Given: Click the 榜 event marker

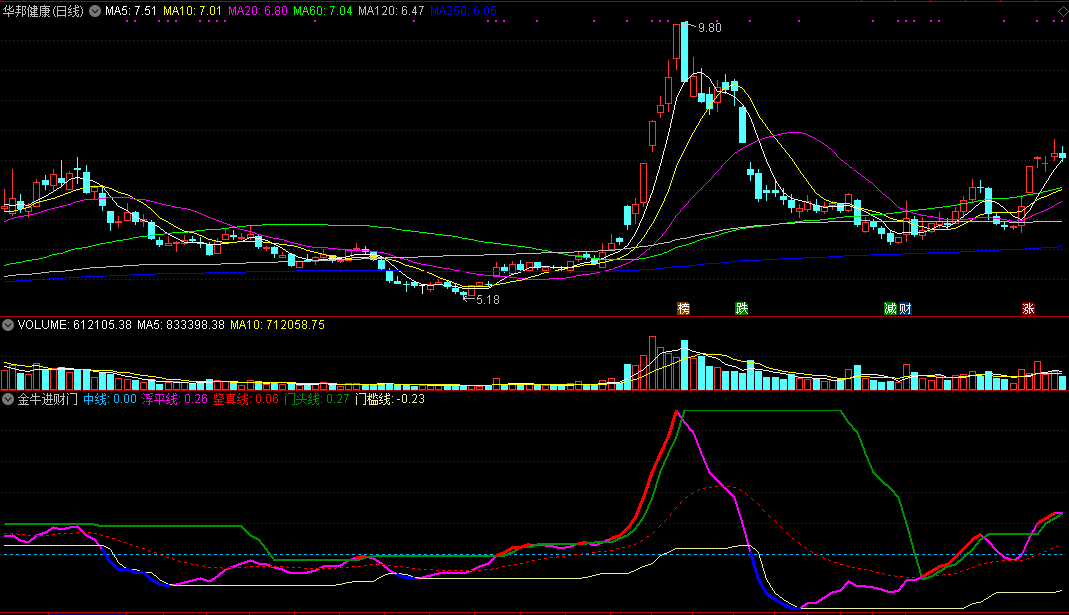Looking at the screenshot, I should pos(683,309).
